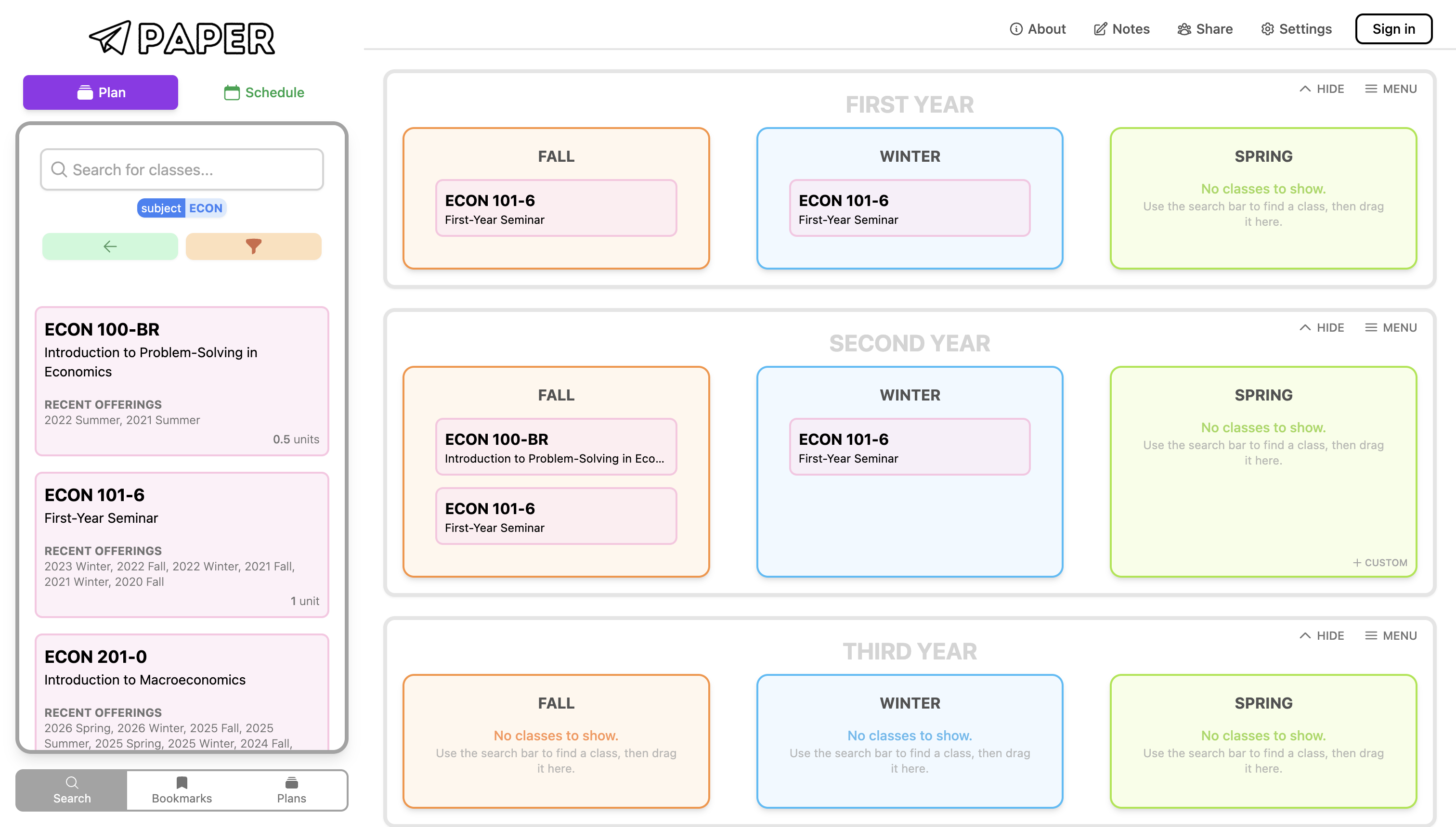This screenshot has height=827, width=1456.
Task: Hide the Second Year section
Action: coord(1322,327)
